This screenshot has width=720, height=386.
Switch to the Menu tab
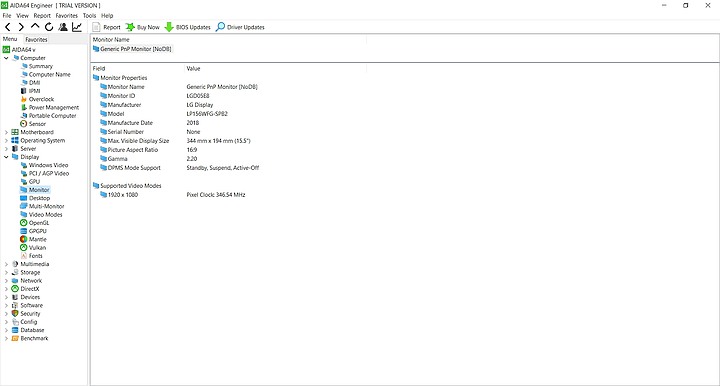[10, 39]
